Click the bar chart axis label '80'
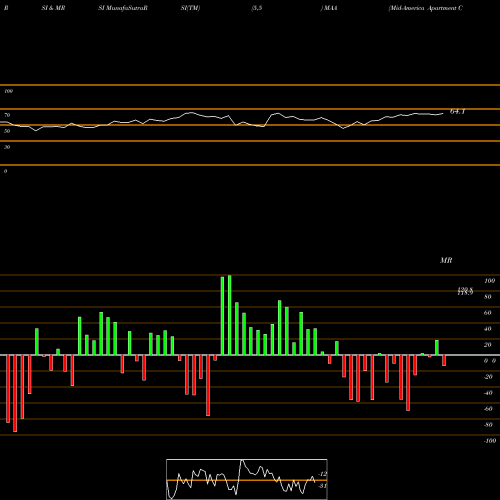Viewport: 500px width, 500px height. coord(488,297)
